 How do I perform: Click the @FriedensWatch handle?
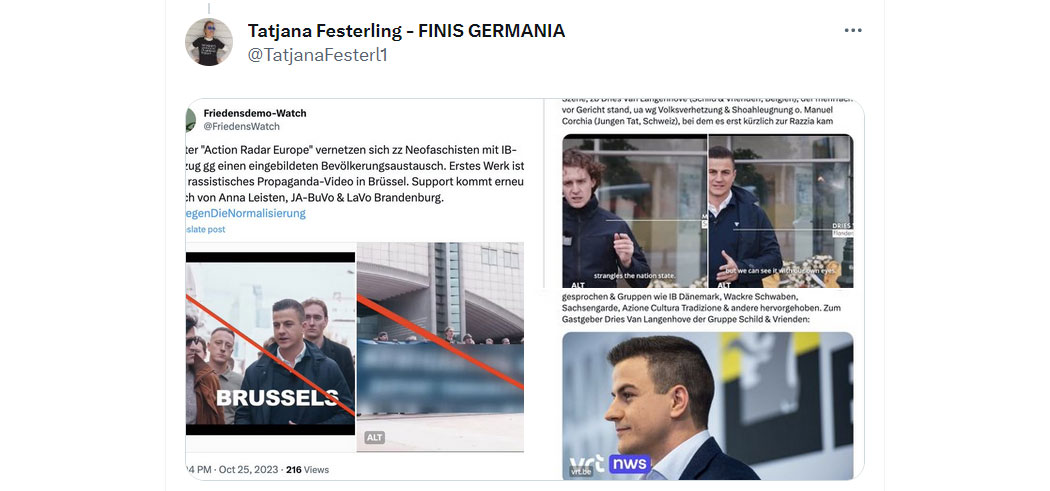(242, 126)
